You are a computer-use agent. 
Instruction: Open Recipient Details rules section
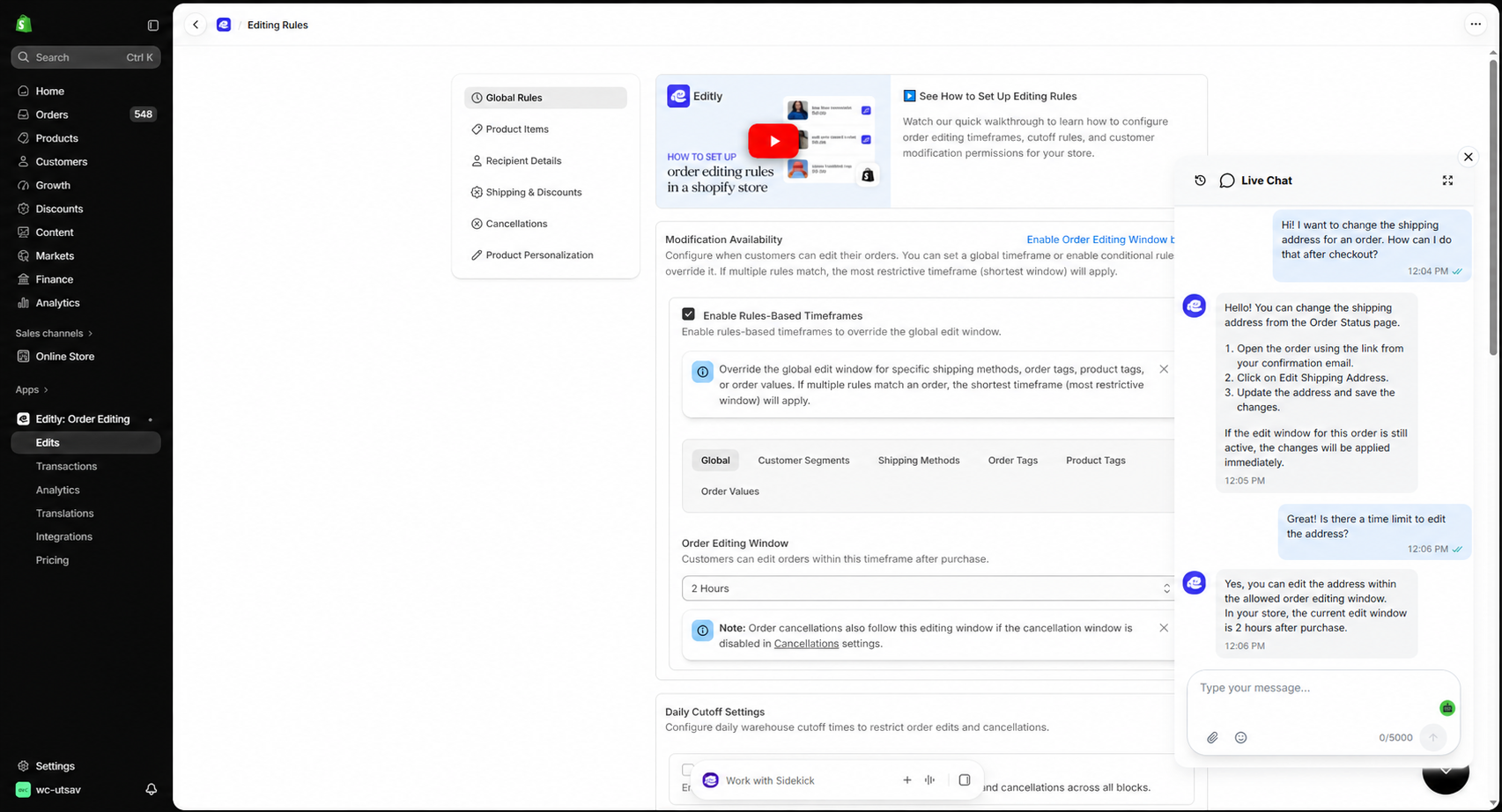tap(545, 161)
